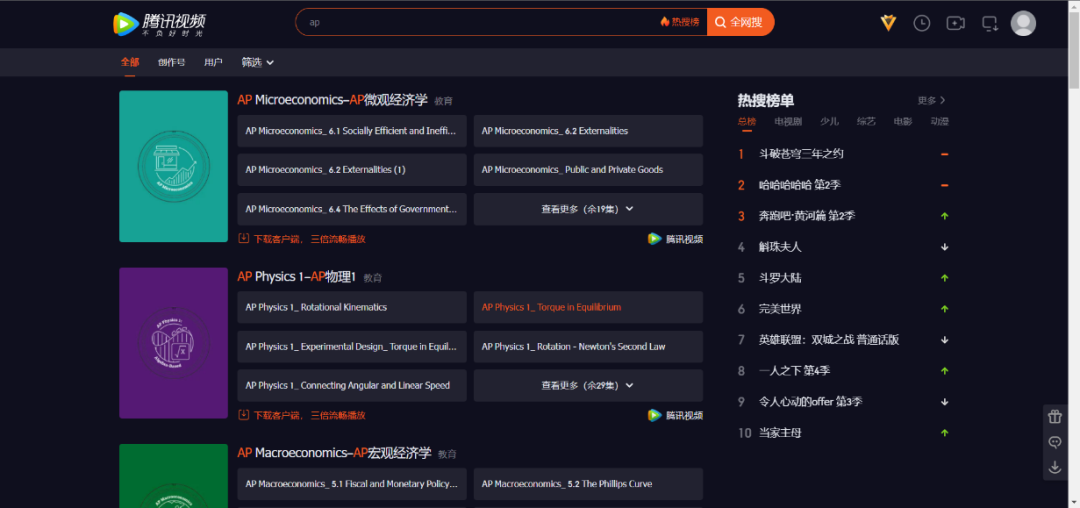Click download icon under AP Microeconomics
The width and height of the screenshot is (1080, 508).
tap(243, 238)
